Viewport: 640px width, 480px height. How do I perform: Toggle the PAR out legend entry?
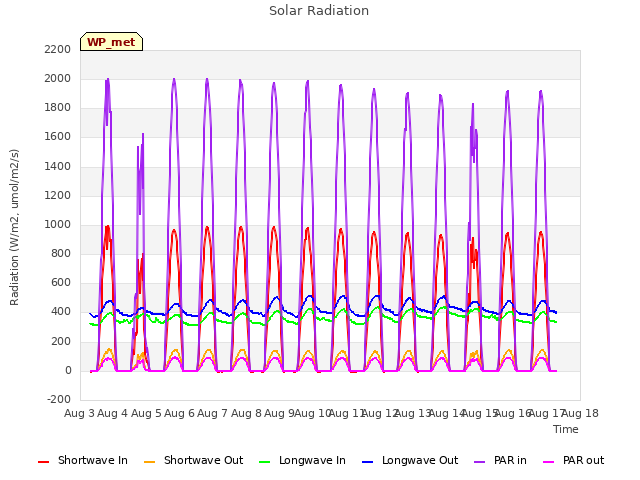[574, 460]
